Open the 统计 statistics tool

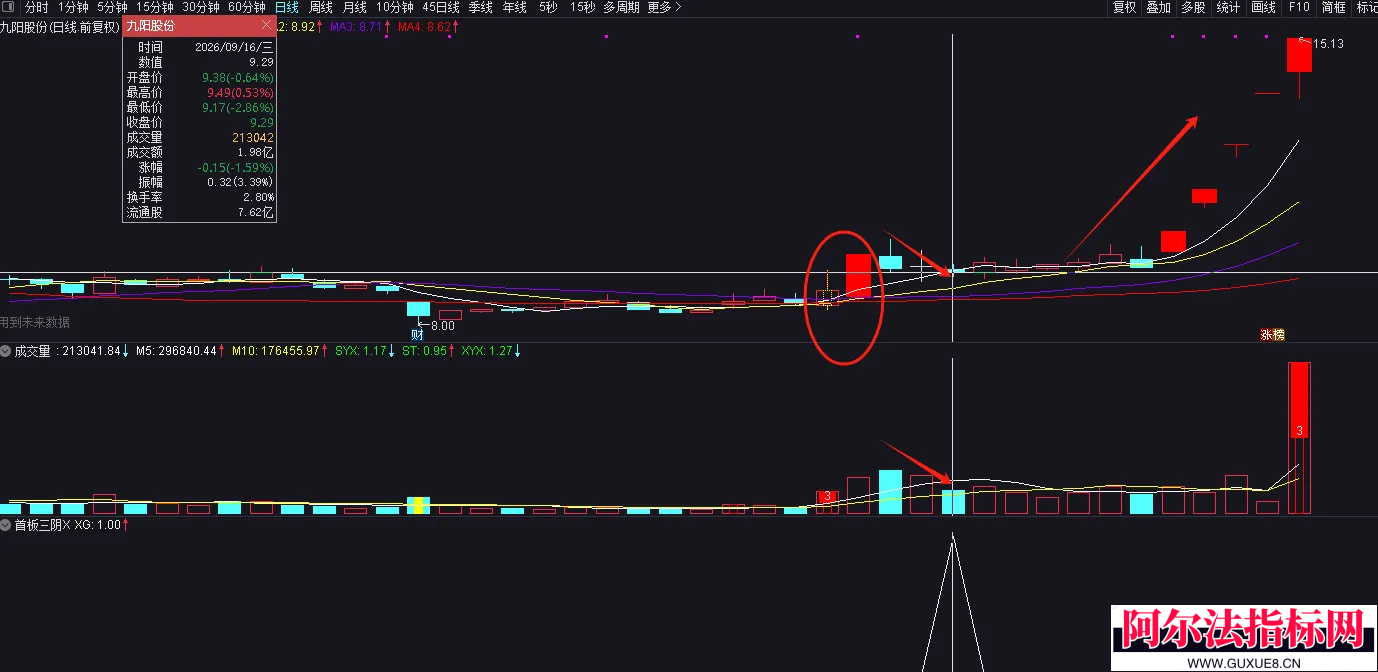point(1228,7)
